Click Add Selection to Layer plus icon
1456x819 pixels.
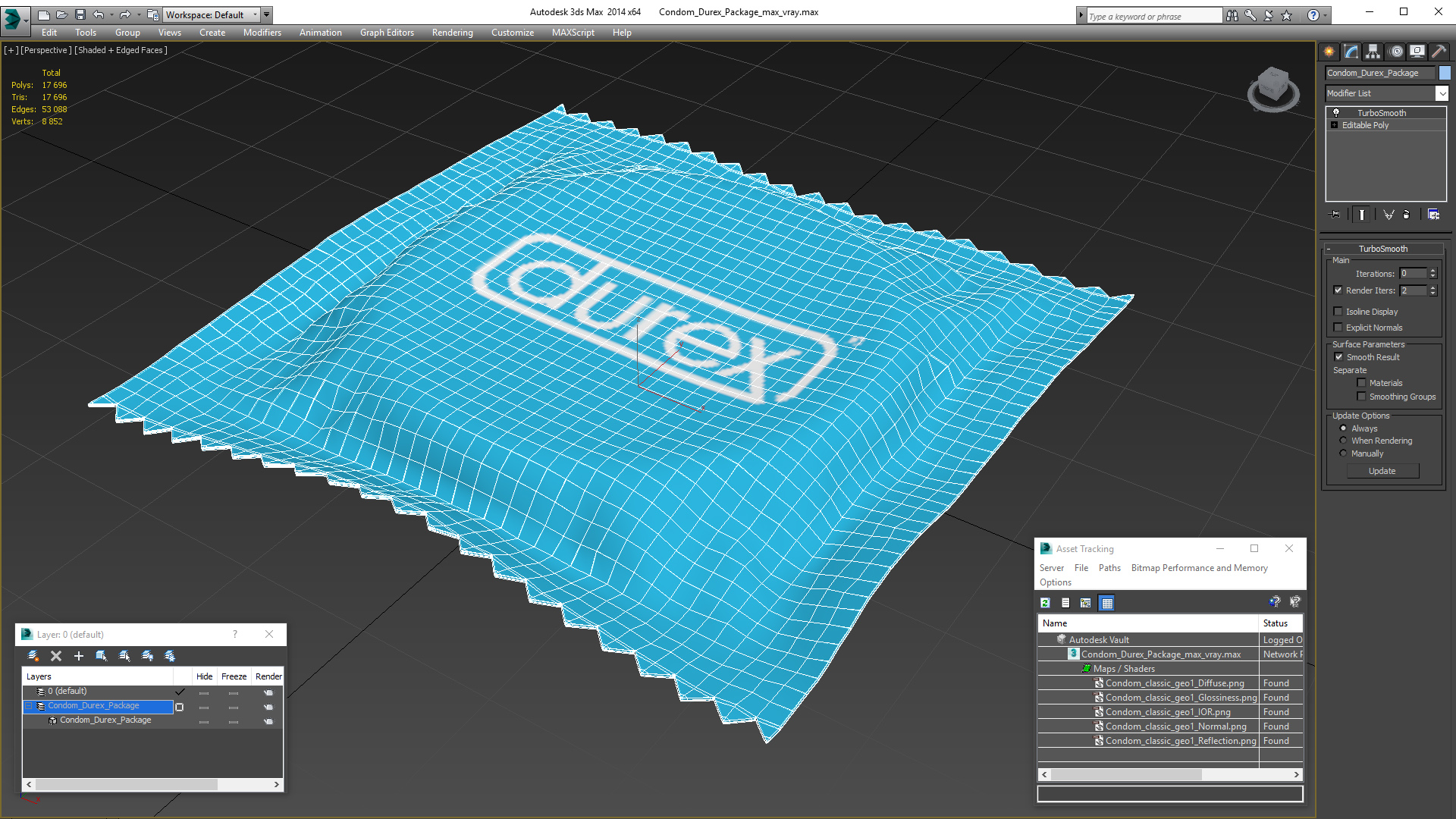coord(79,656)
